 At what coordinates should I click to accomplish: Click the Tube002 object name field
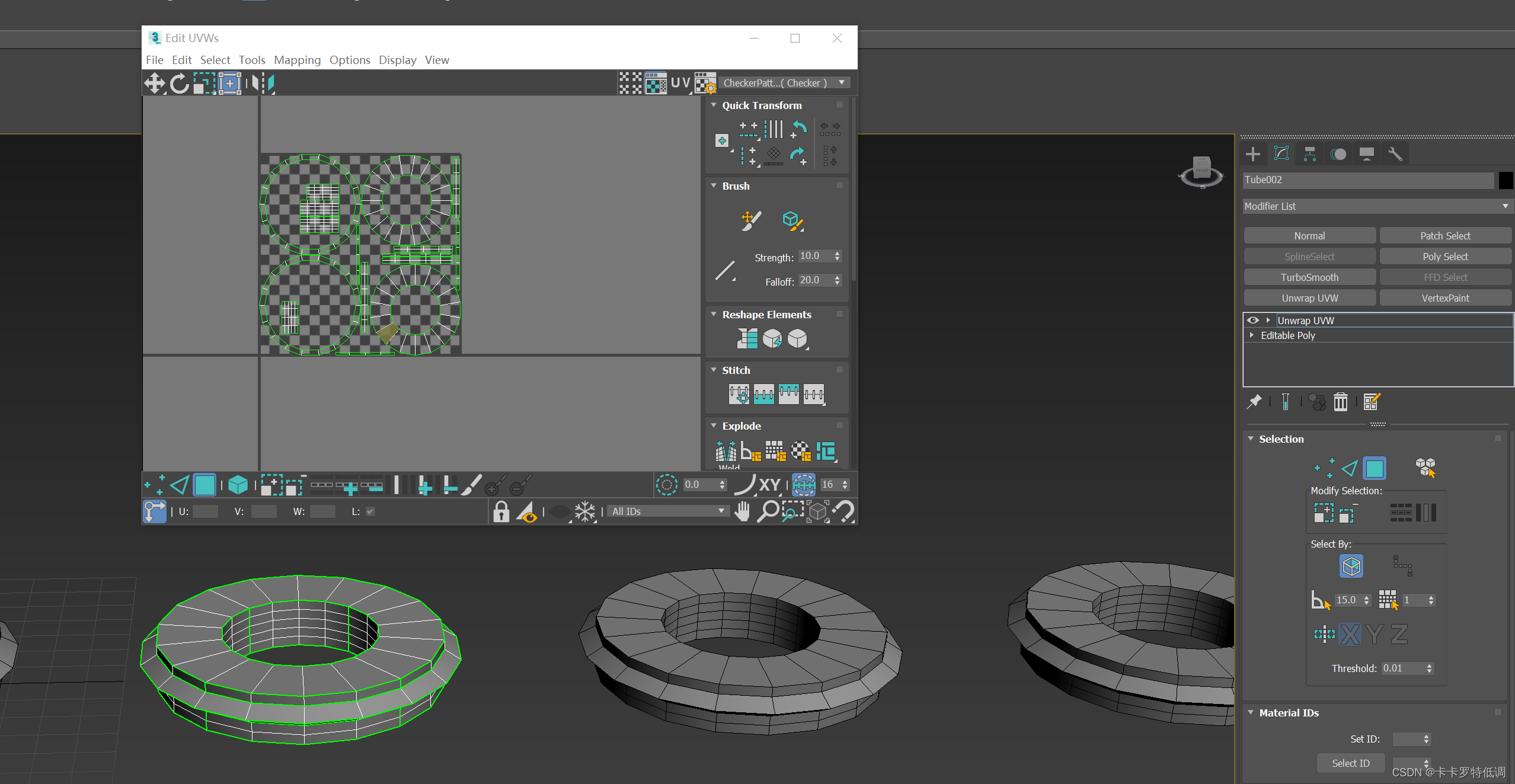[1367, 180]
